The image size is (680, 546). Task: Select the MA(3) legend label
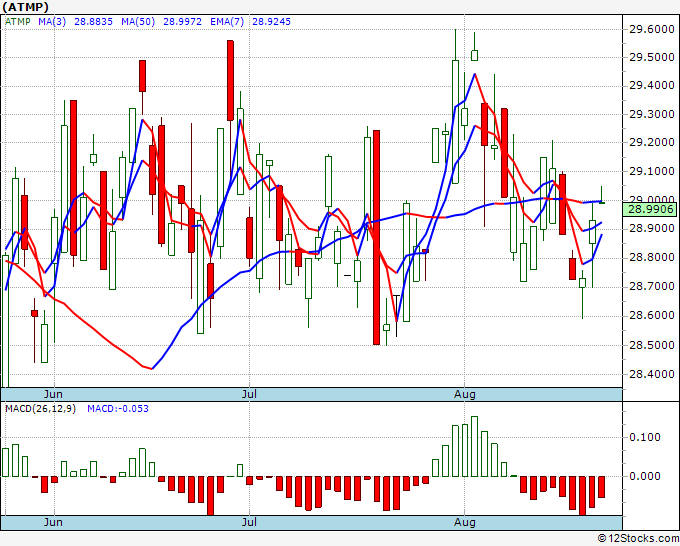[x=52, y=22]
